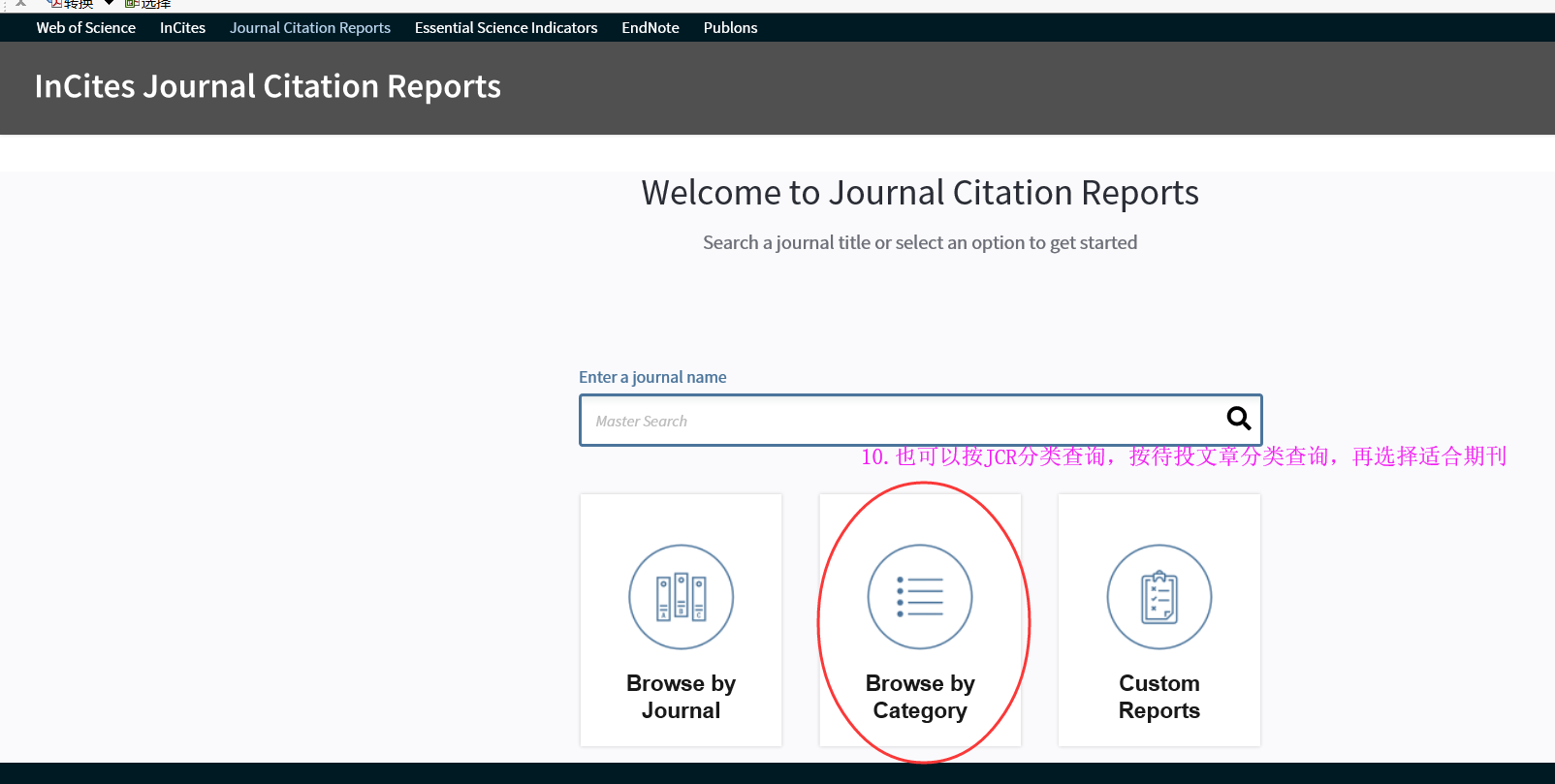Open Web of Science in top navigation
1555x784 pixels.
click(x=86, y=28)
